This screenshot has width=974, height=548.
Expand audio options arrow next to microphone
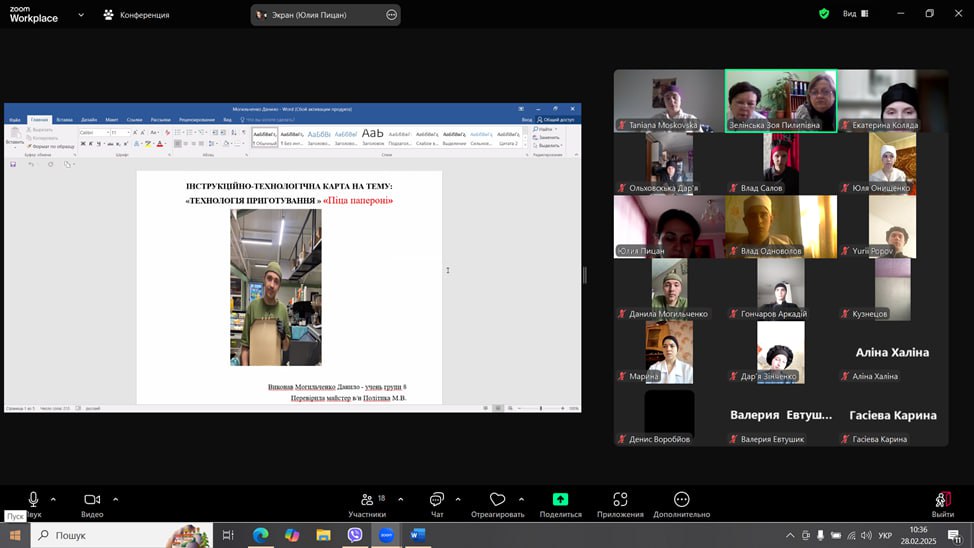point(53,499)
